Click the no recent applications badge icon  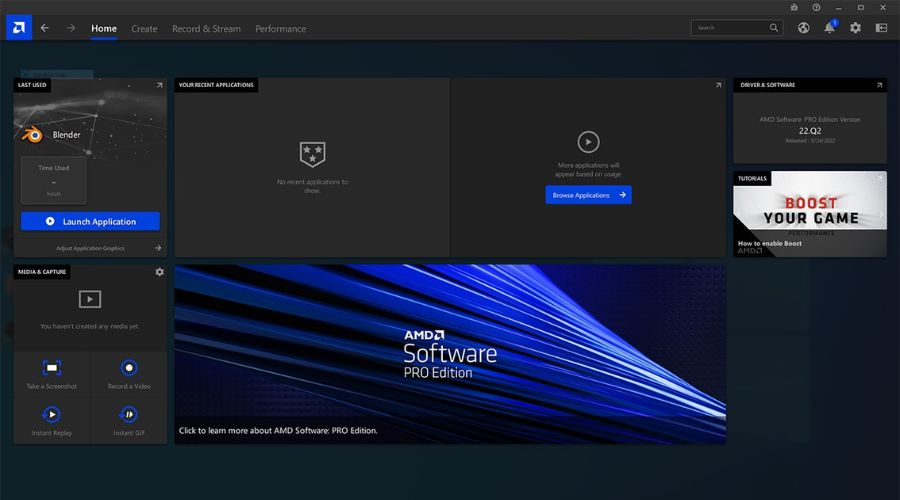[312, 154]
